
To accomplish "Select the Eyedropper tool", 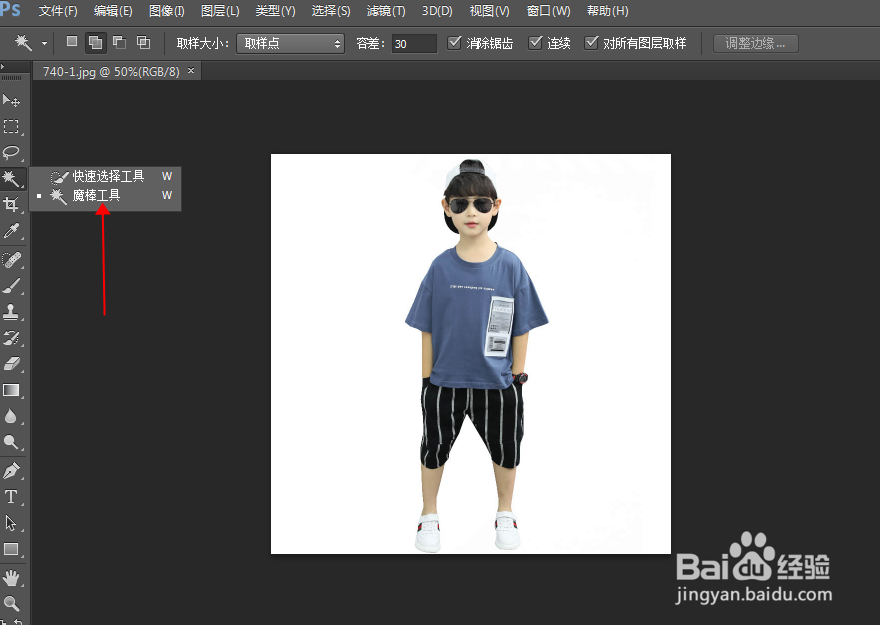I will [x=11, y=230].
